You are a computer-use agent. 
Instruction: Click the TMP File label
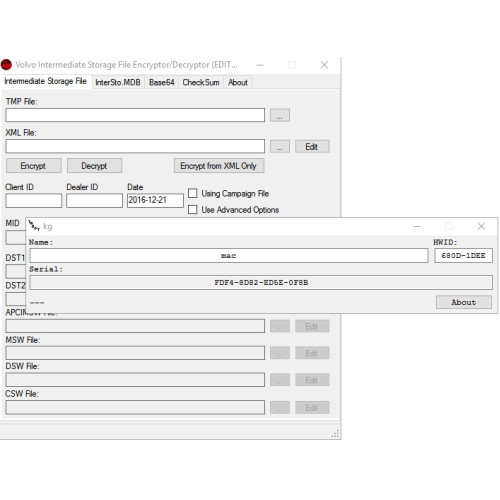(22, 101)
